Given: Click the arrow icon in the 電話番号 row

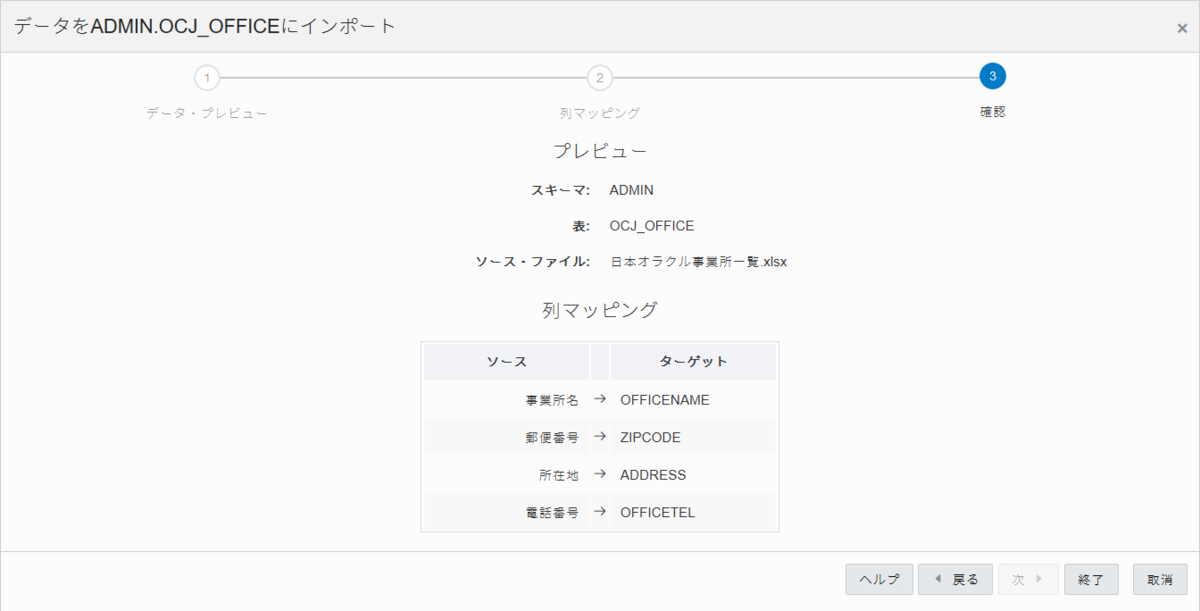Looking at the screenshot, I should pos(600,512).
